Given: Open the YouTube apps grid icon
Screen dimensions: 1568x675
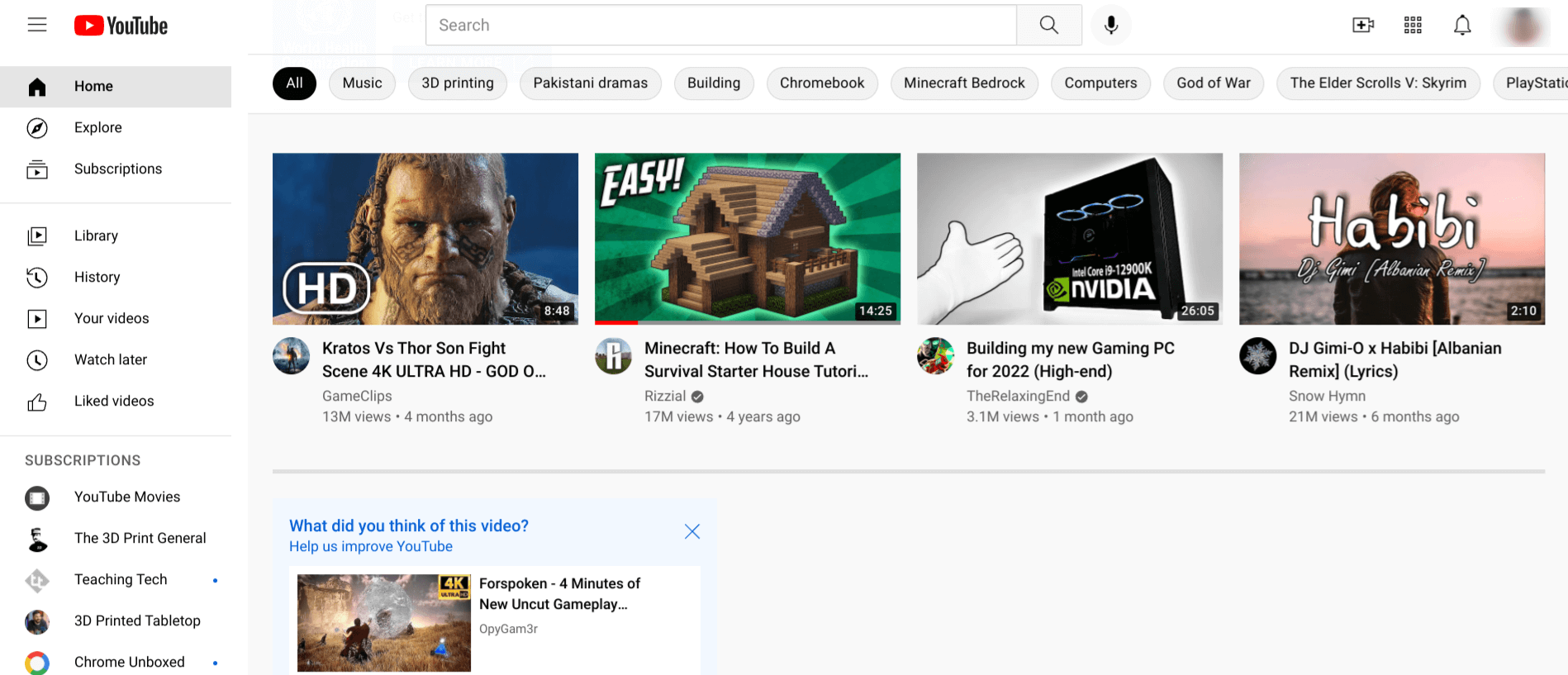Looking at the screenshot, I should tap(1413, 25).
